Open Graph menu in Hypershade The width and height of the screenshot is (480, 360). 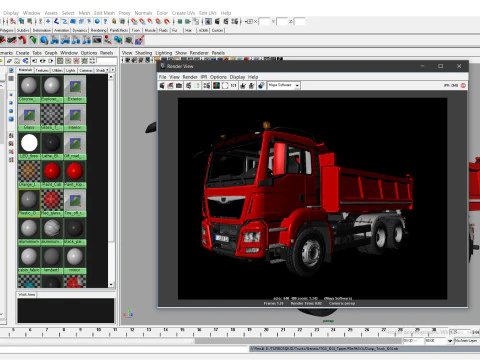pos(51,53)
